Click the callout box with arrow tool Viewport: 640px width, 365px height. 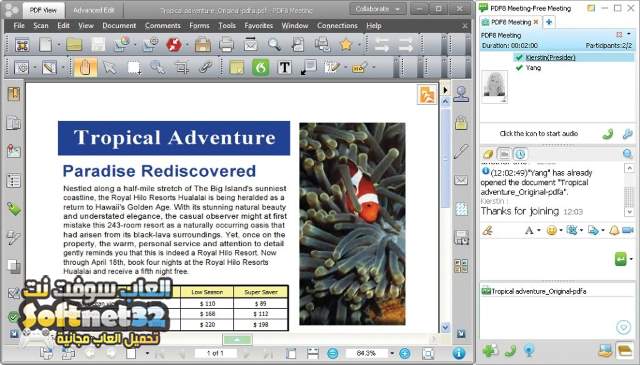[309, 67]
